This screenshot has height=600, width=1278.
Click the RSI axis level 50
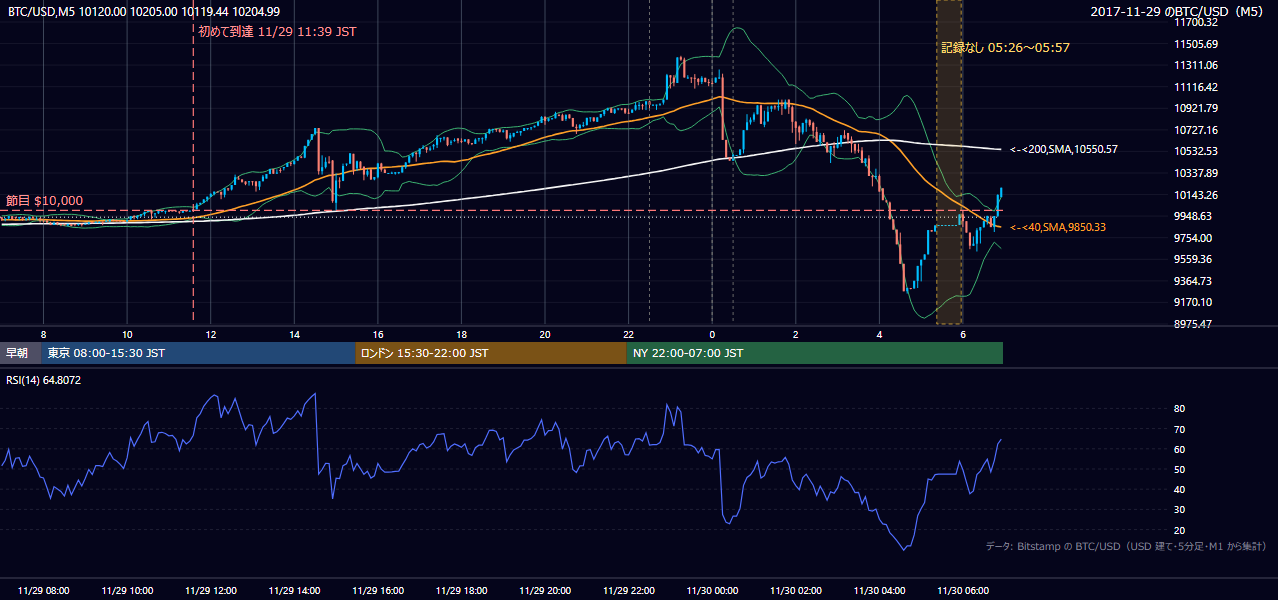[1180, 470]
